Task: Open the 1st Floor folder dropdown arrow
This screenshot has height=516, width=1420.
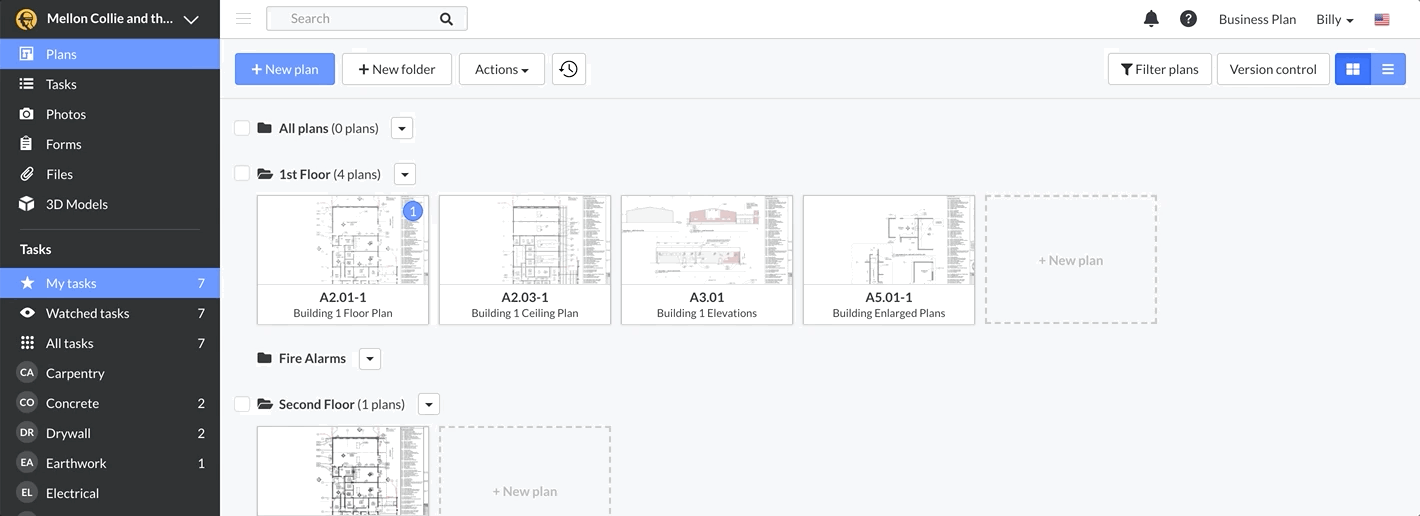Action: [x=404, y=174]
